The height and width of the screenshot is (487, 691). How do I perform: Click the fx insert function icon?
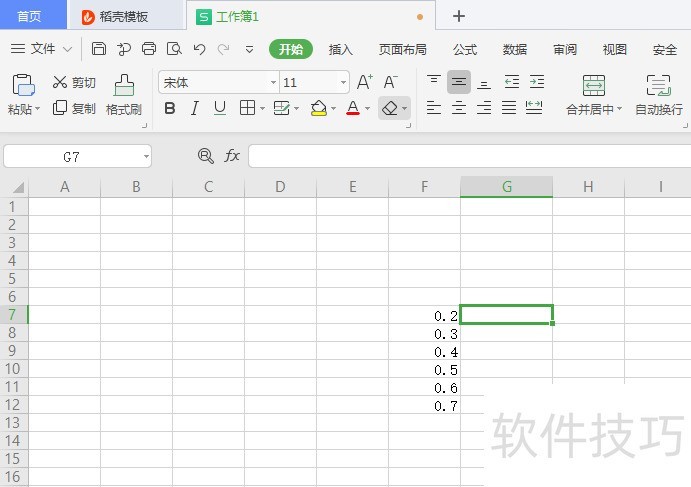click(232, 156)
